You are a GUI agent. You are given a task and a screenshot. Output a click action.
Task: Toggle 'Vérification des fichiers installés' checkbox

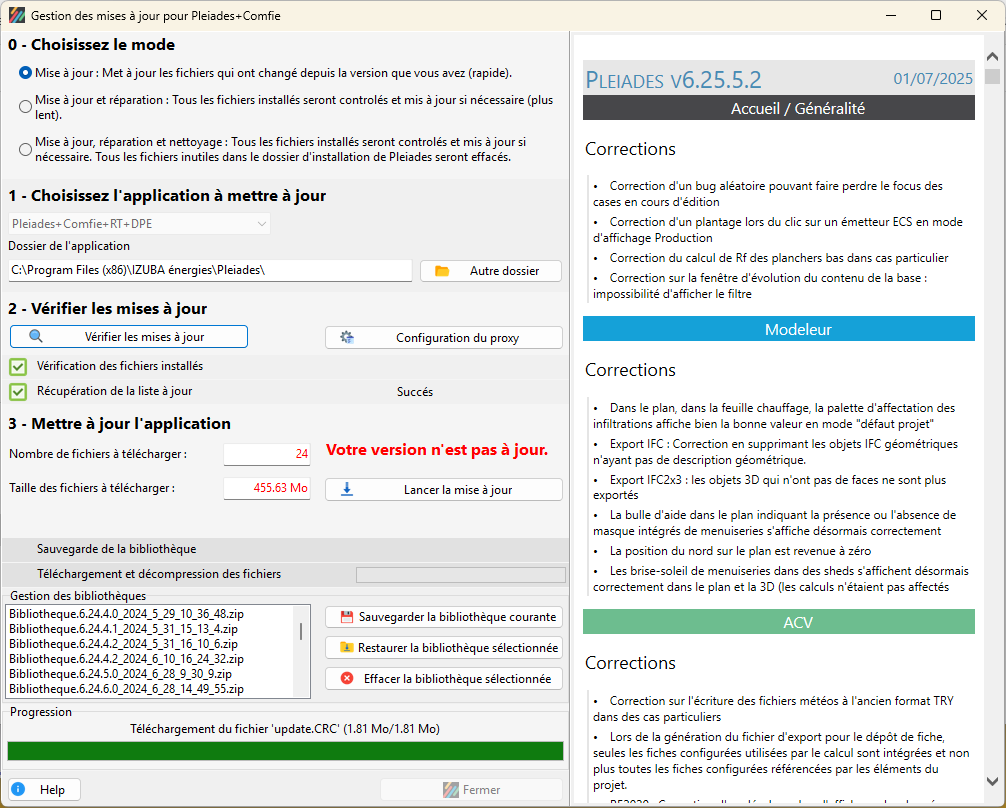coord(18,367)
